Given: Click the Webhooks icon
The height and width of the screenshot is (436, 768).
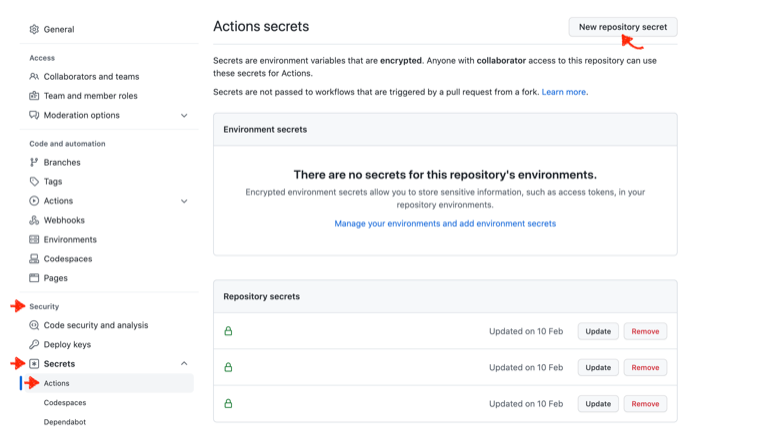Looking at the screenshot, I should [x=34, y=220].
